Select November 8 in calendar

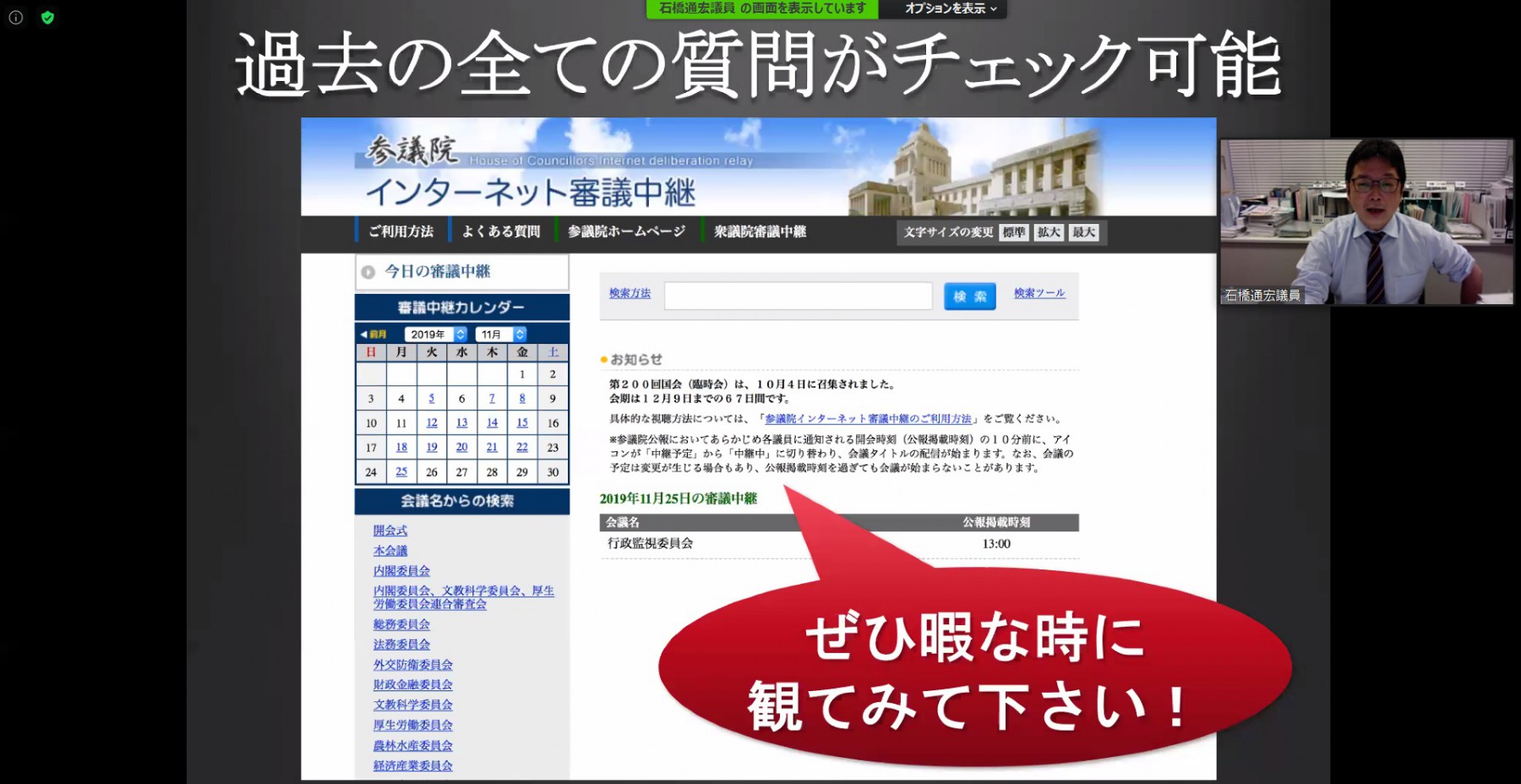coord(522,399)
